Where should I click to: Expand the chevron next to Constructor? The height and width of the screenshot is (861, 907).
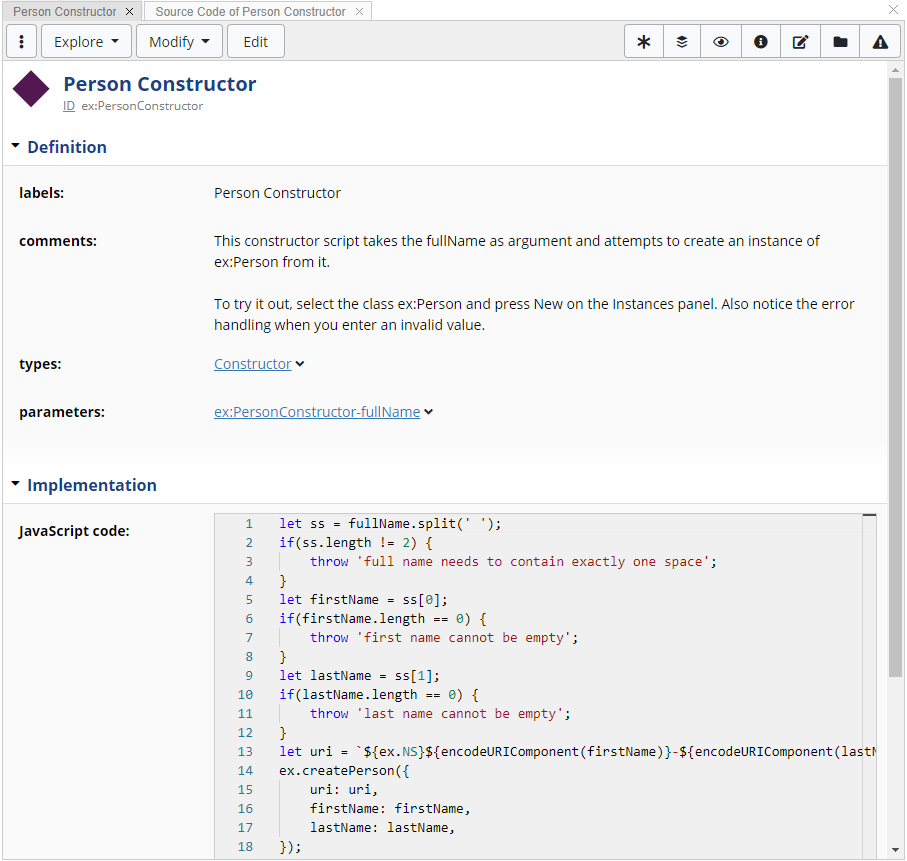click(x=300, y=364)
